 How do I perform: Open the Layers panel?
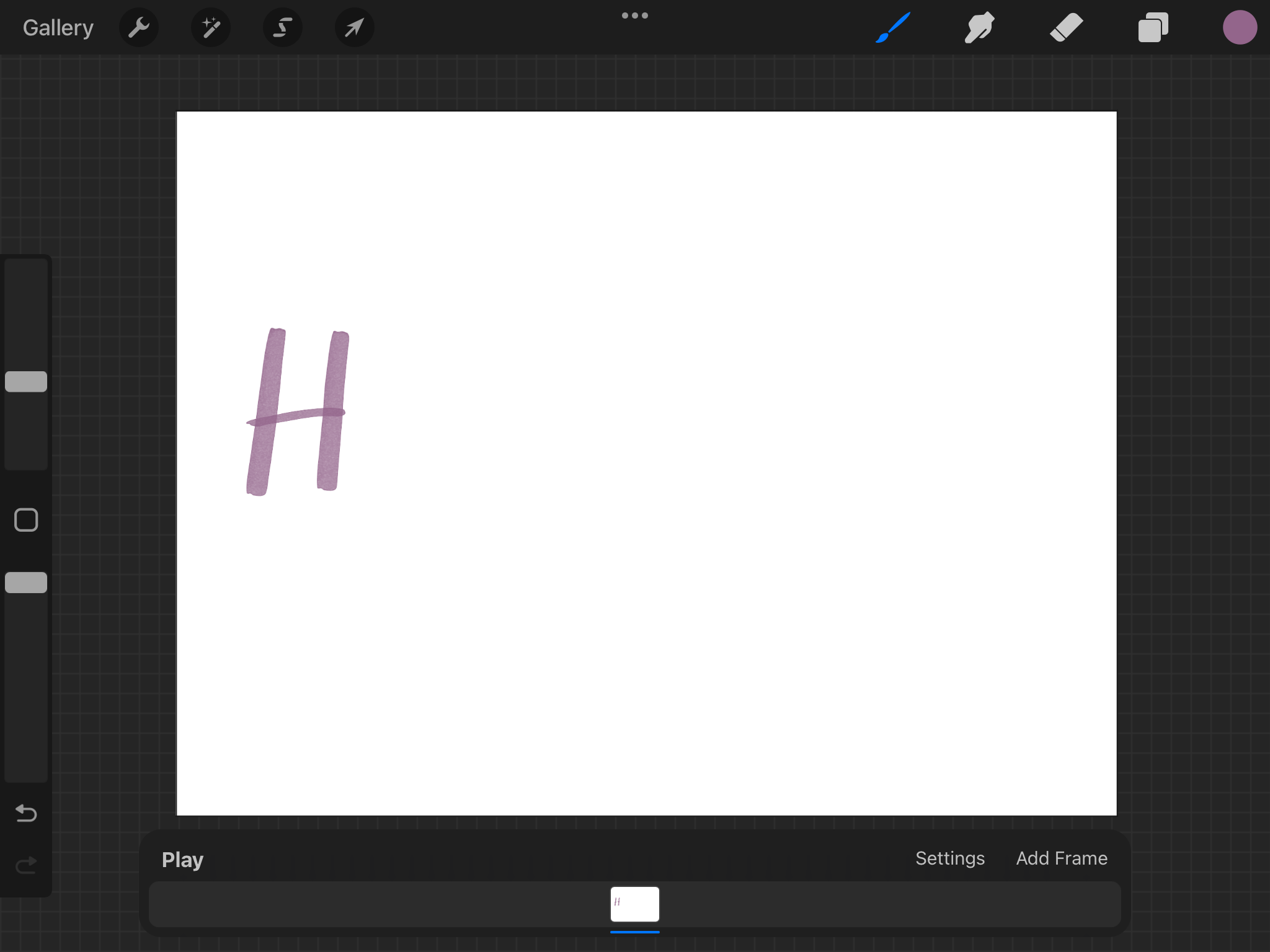(x=1153, y=27)
